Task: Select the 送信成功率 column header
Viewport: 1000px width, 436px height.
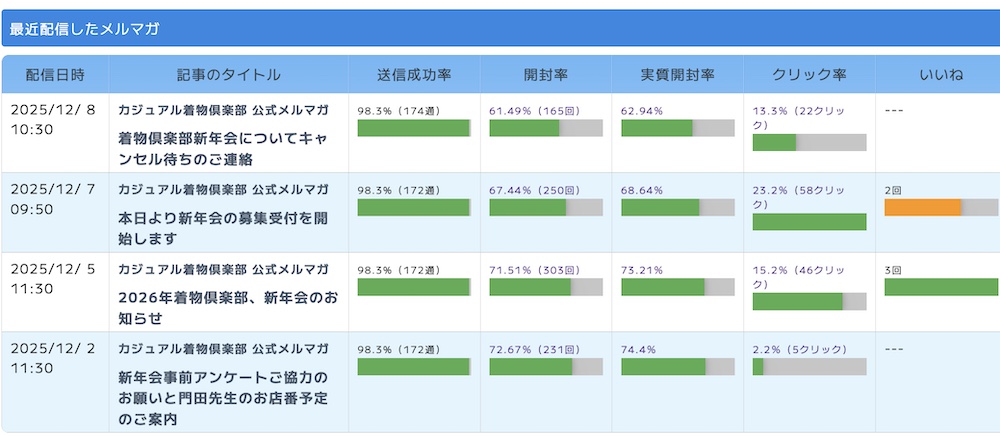Action: coord(414,75)
